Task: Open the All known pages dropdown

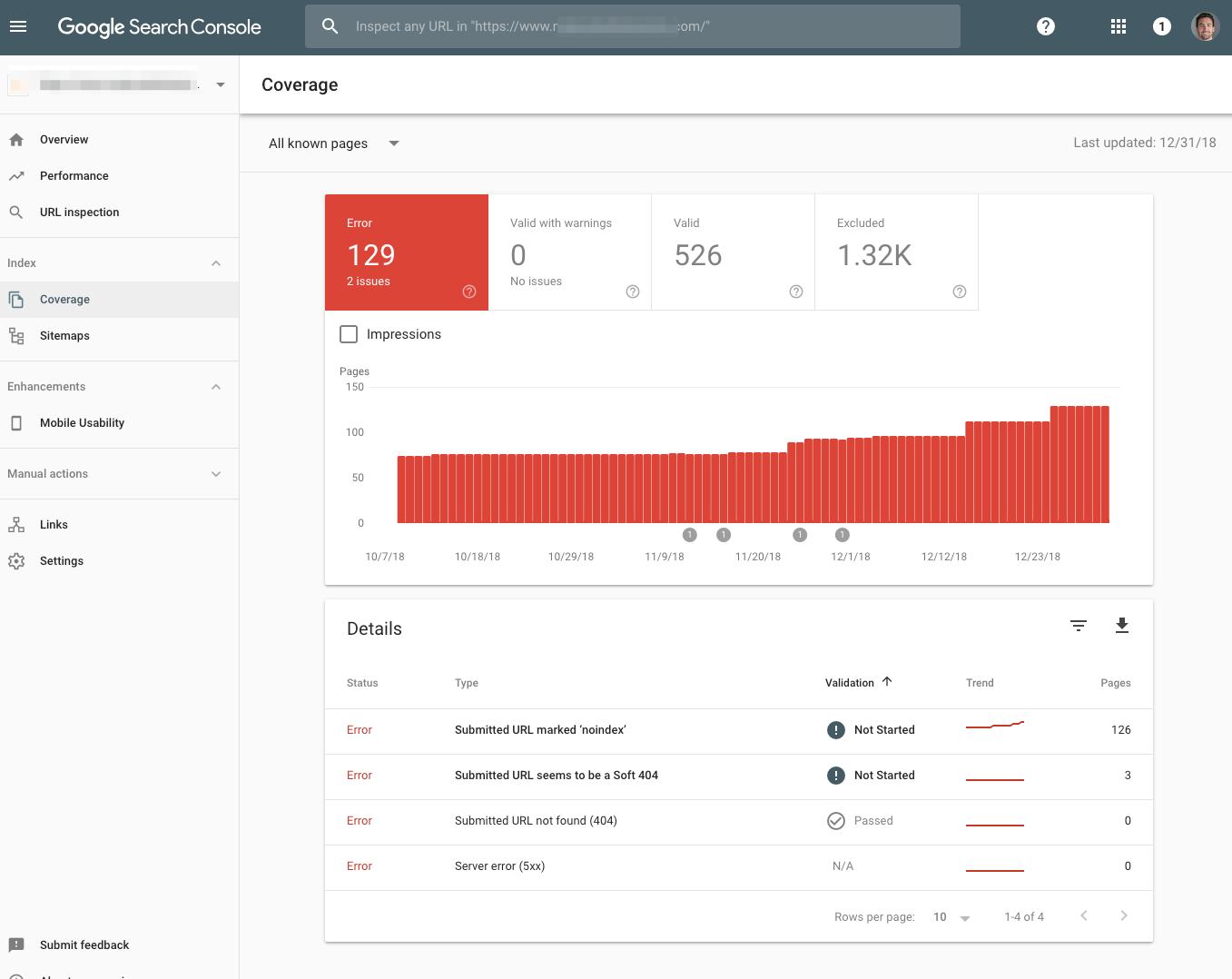Action: [334, 143]
